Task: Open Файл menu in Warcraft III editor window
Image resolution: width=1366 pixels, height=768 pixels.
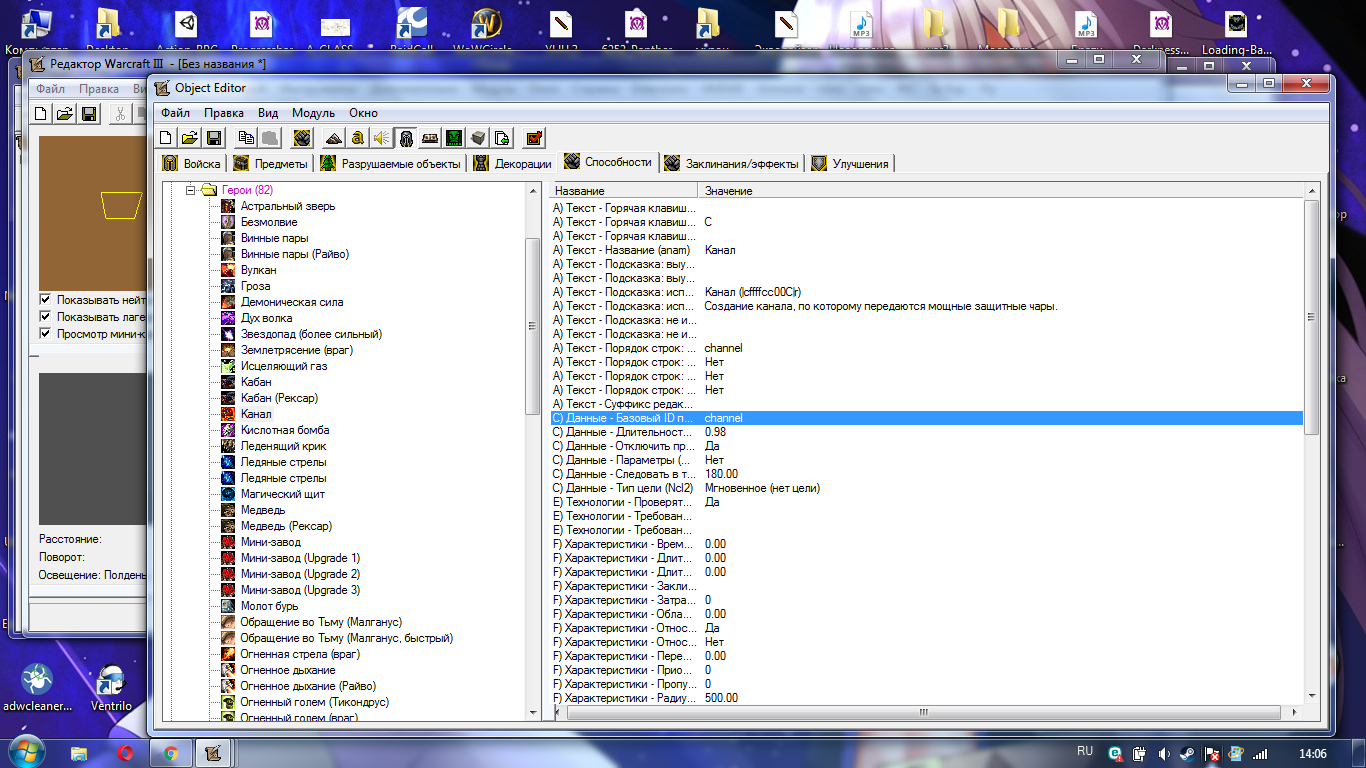Action: 50,89
